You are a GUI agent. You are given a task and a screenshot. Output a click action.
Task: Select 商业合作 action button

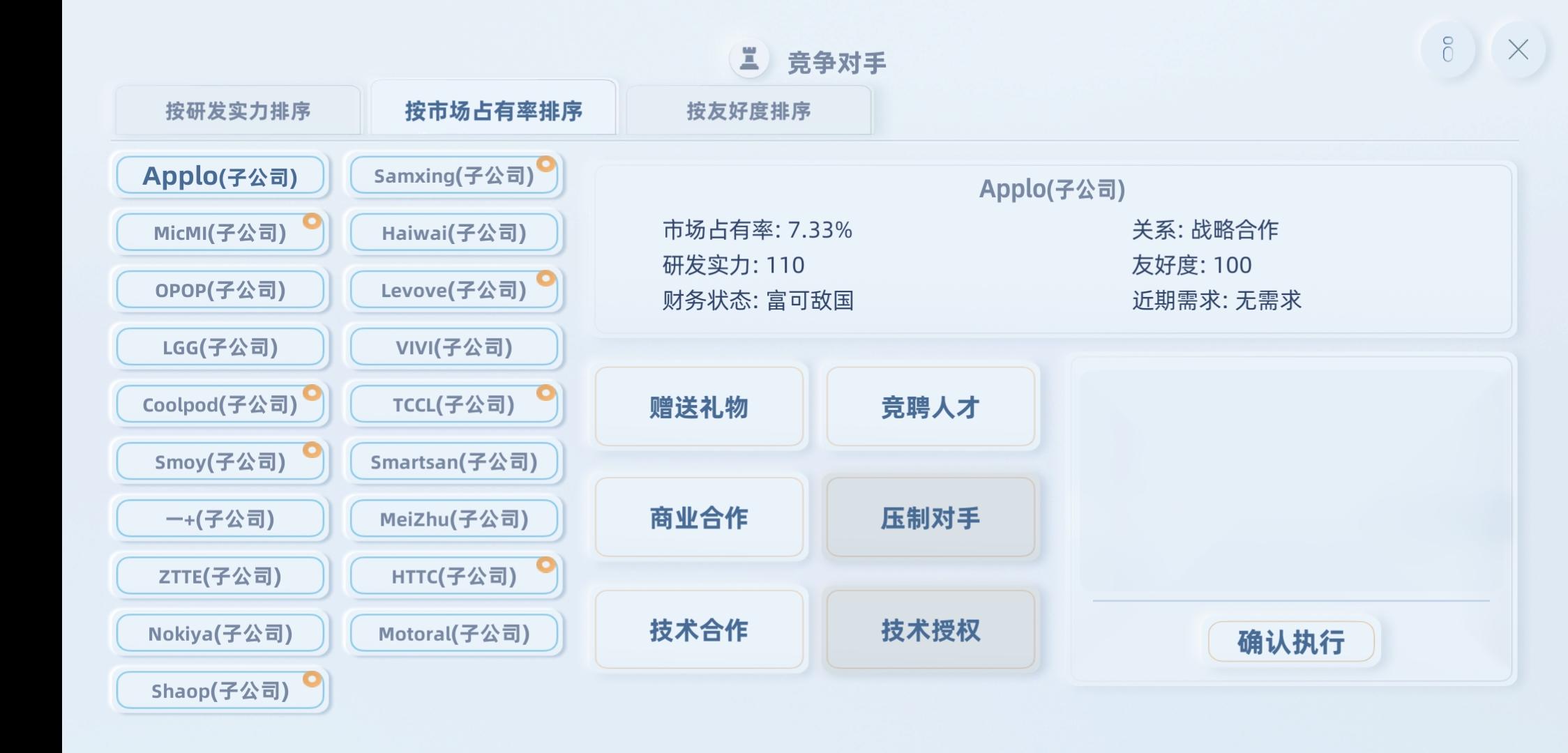click(x=699, y=517)
